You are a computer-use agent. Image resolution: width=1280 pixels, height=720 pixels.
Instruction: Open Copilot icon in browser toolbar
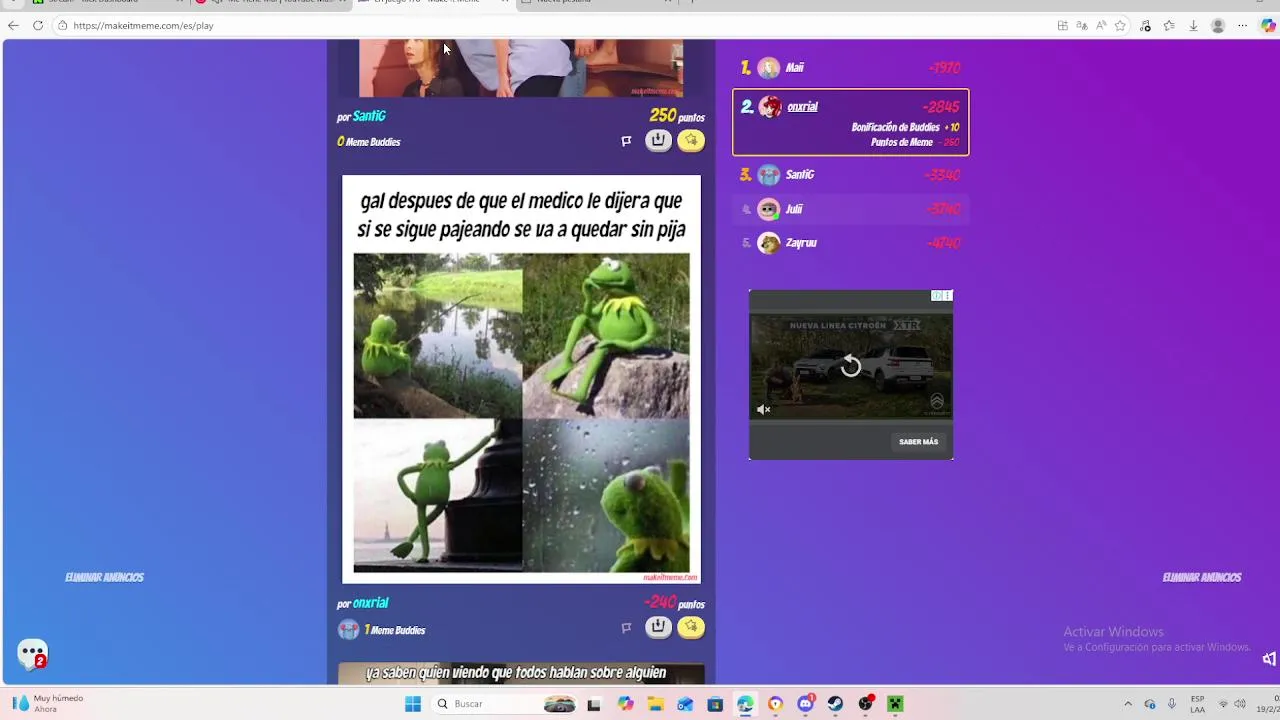1268,26
